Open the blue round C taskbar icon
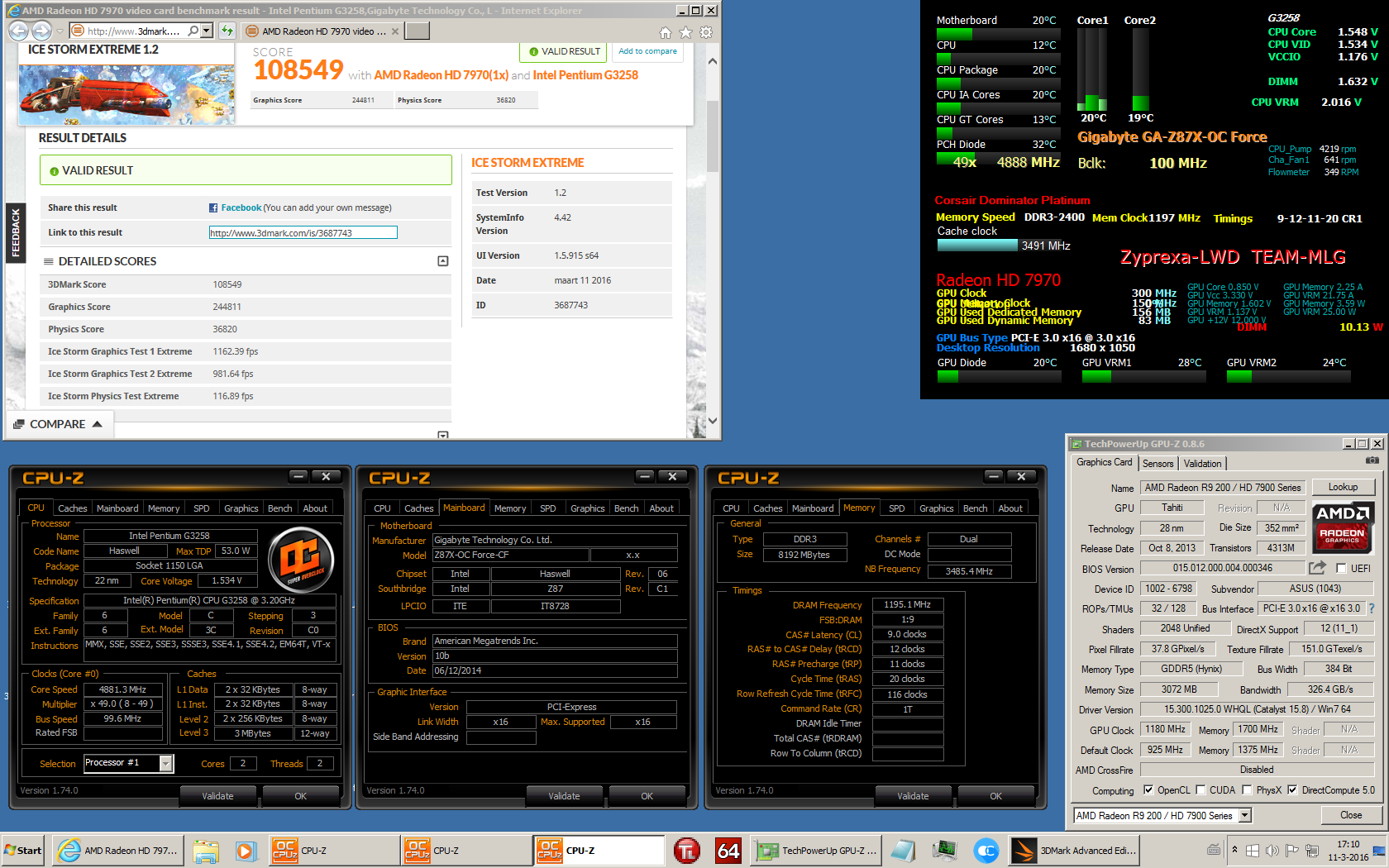 pyautogui.click(x=986, y=850)
